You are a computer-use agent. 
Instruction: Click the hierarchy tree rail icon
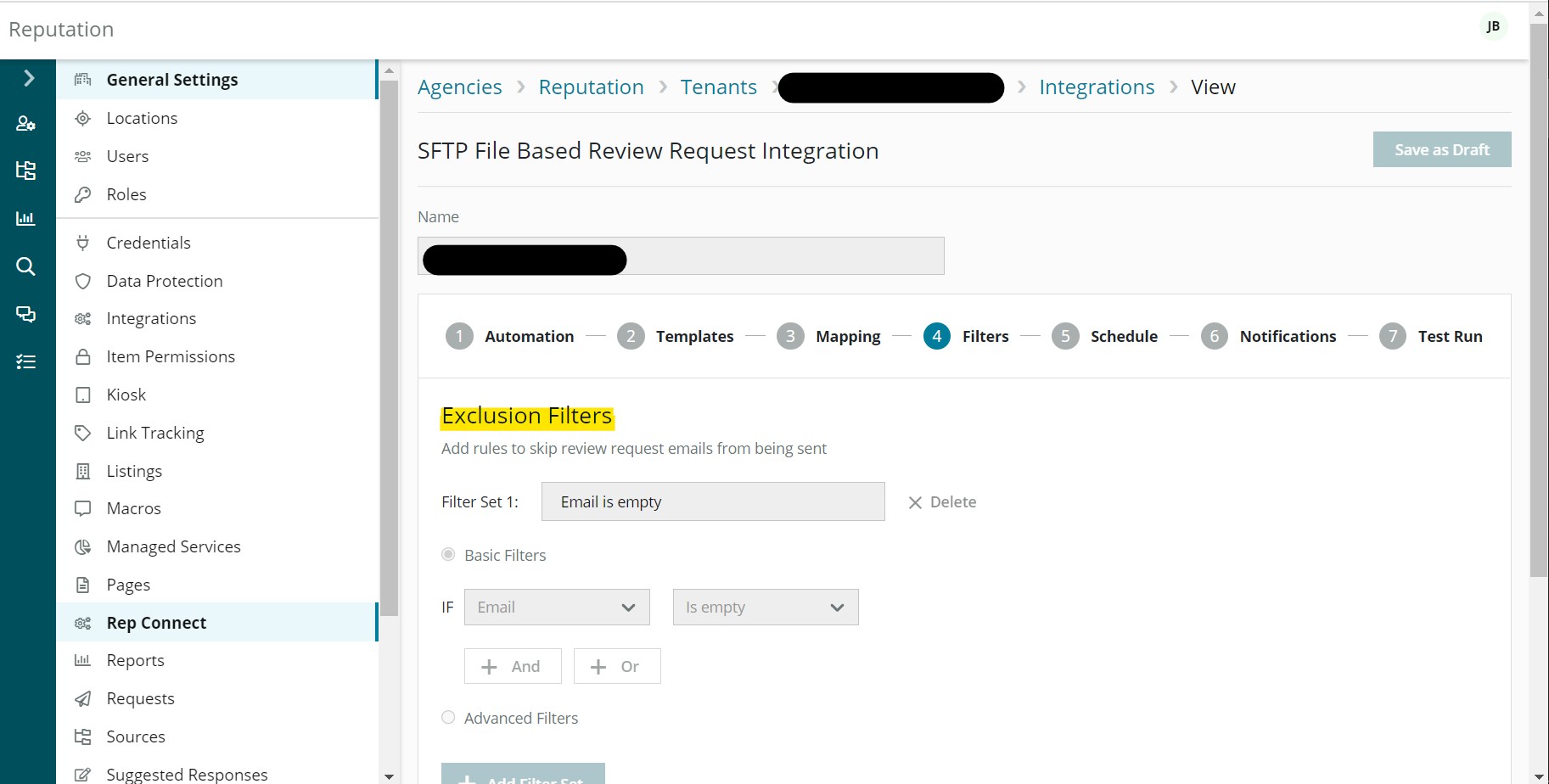[x=26, y=171]
